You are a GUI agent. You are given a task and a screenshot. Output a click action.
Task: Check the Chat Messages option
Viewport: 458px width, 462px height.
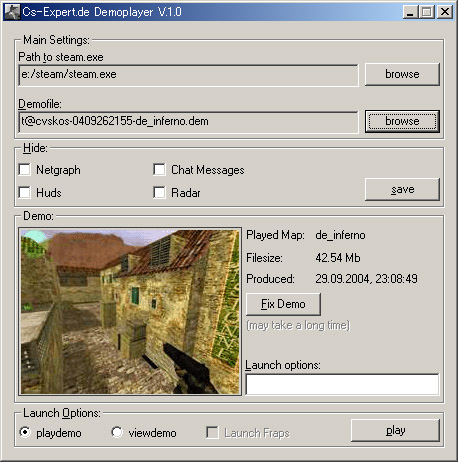159,169
